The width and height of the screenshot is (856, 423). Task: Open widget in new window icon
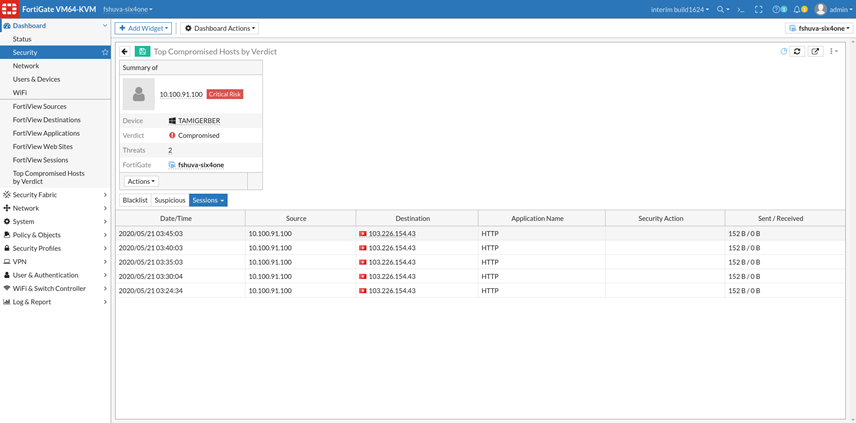point(815,51)
